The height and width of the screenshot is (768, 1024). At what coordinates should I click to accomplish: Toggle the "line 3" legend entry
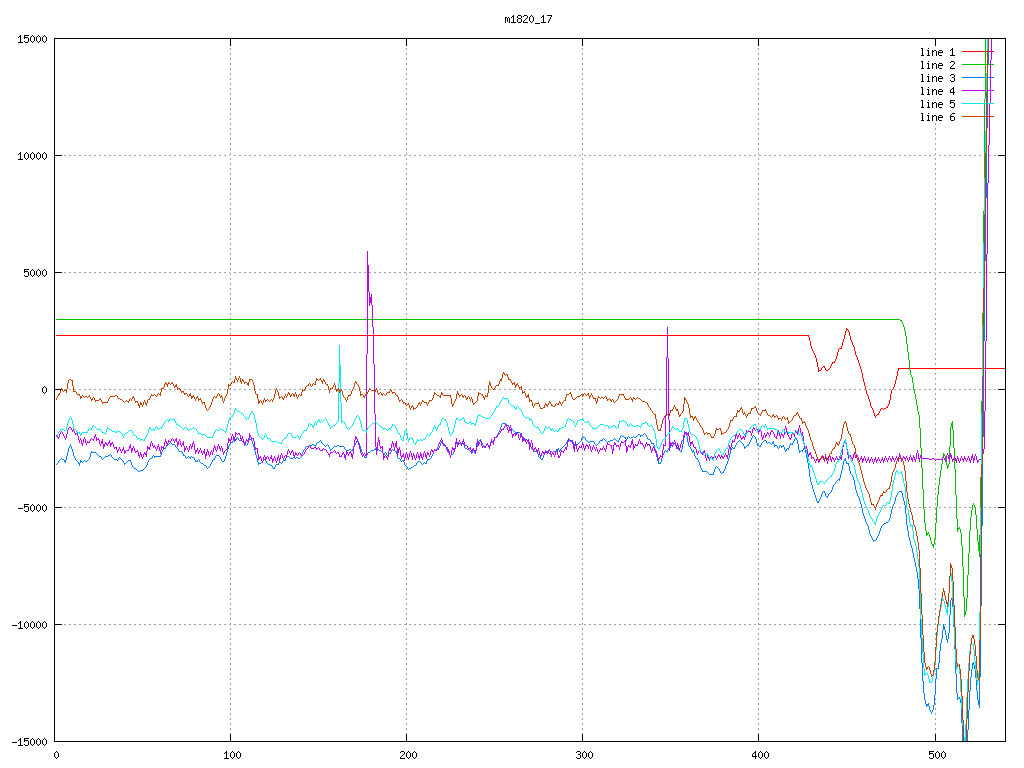point(937,78)
